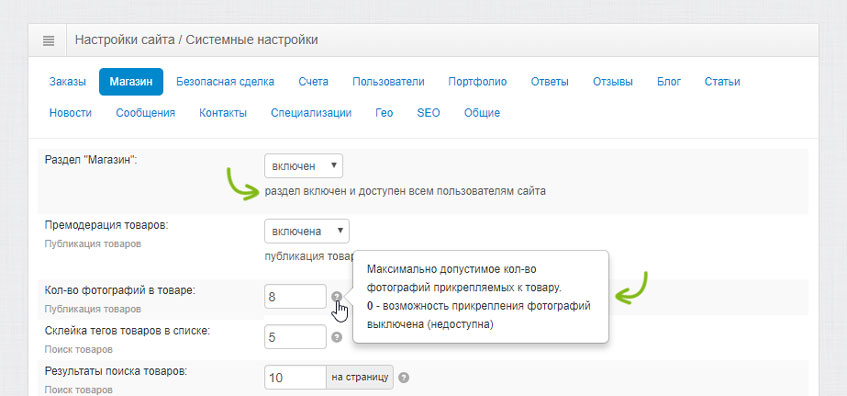Switch to the Заказы tab
The height and width of the screenshot is (396, 847).
(x=68, y=82)
